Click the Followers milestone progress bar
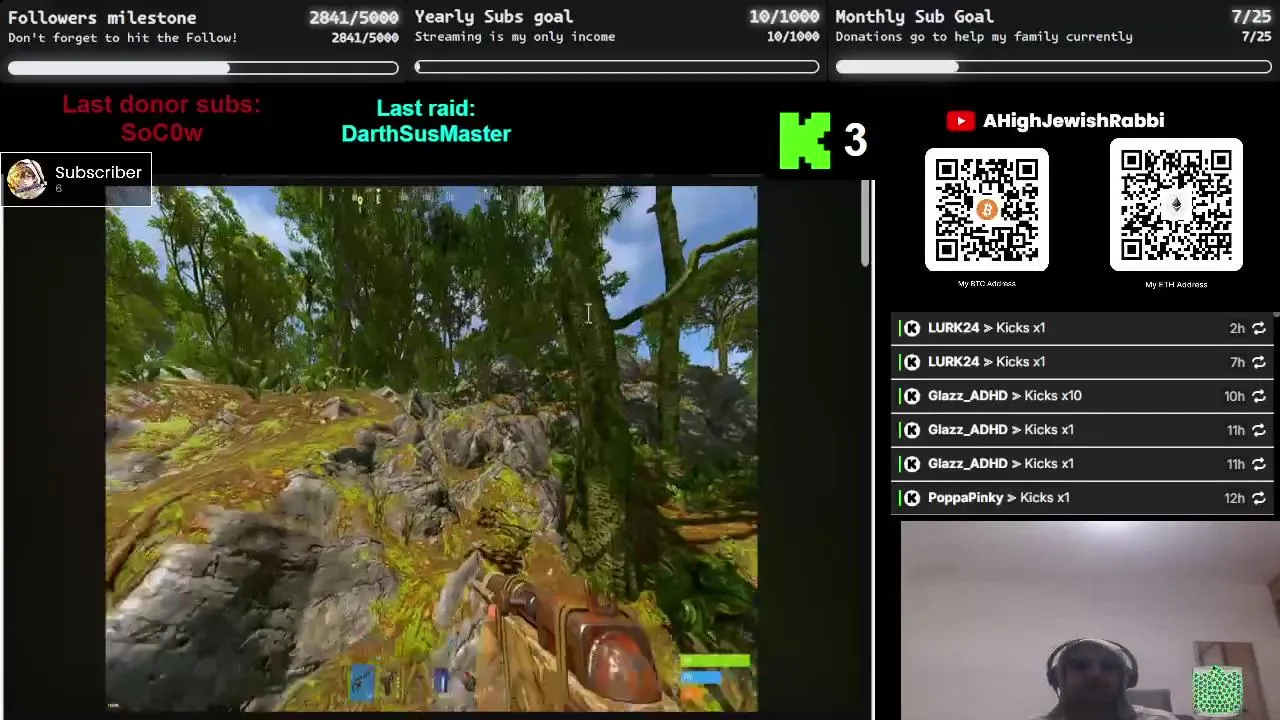The image size is (1280, 720). point(203,67)
